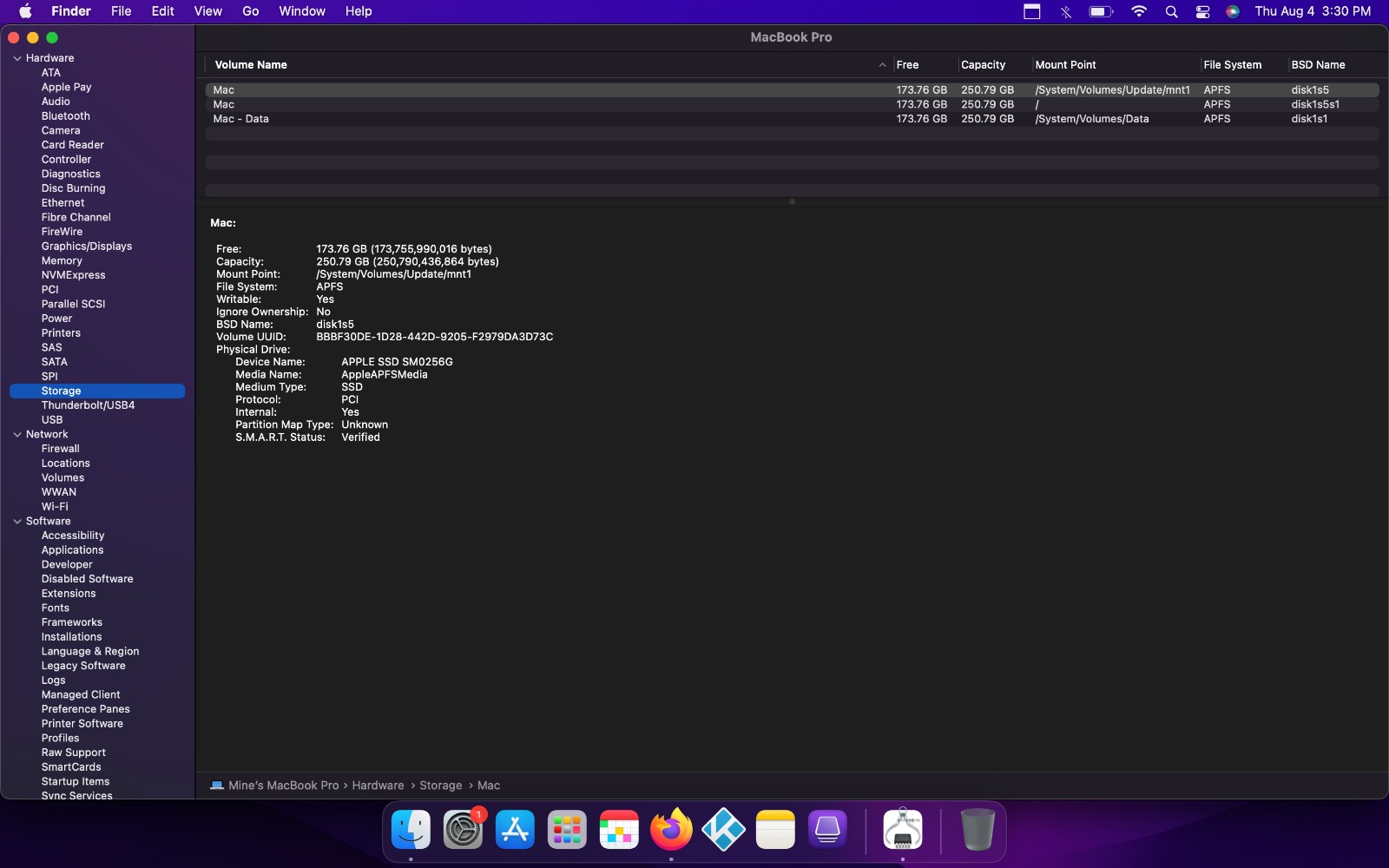Click the Bluetooth status icon
This screenshot has width=1389, height=868.
point(1065,11)
